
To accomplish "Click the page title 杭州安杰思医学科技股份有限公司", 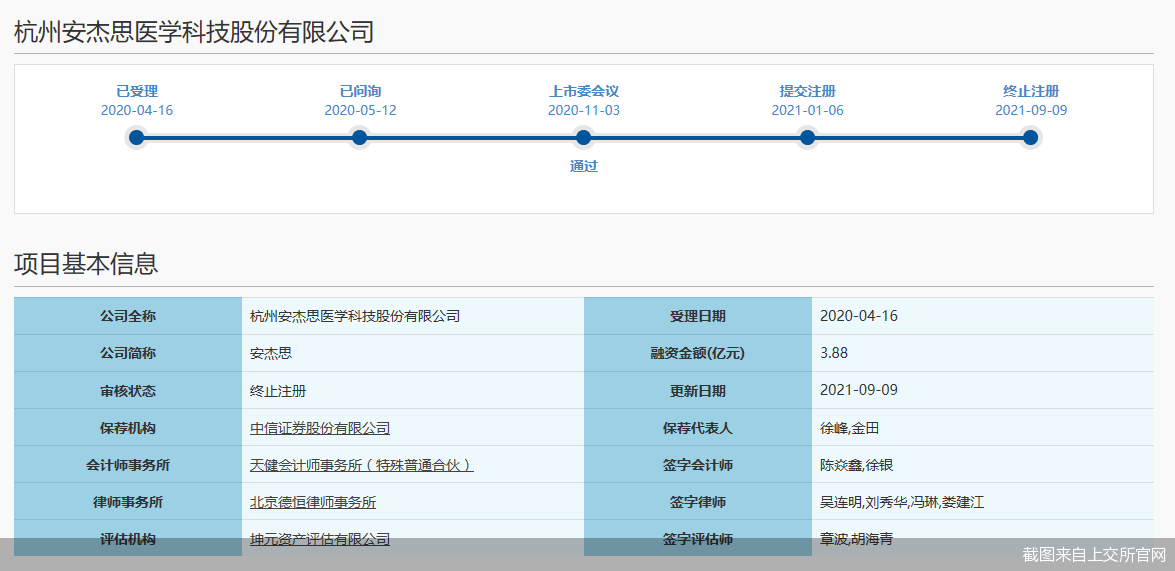I will pos(194,32).
